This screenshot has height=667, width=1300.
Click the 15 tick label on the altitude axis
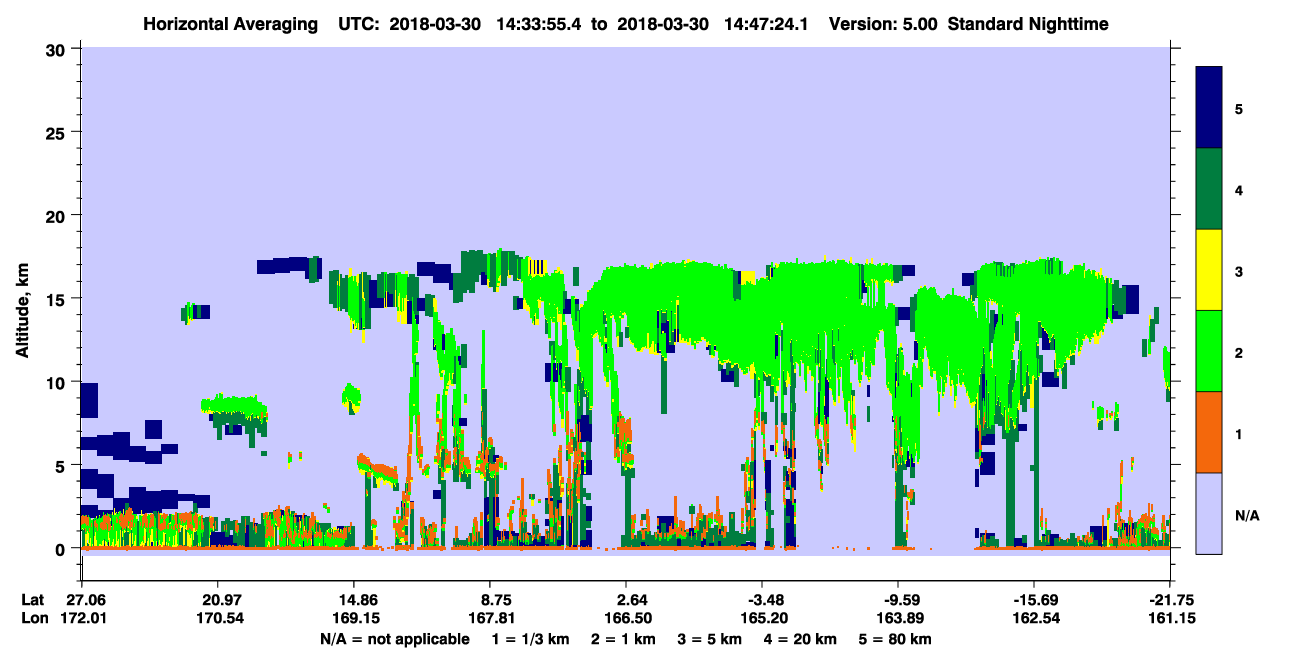click(x=59, y=299)
